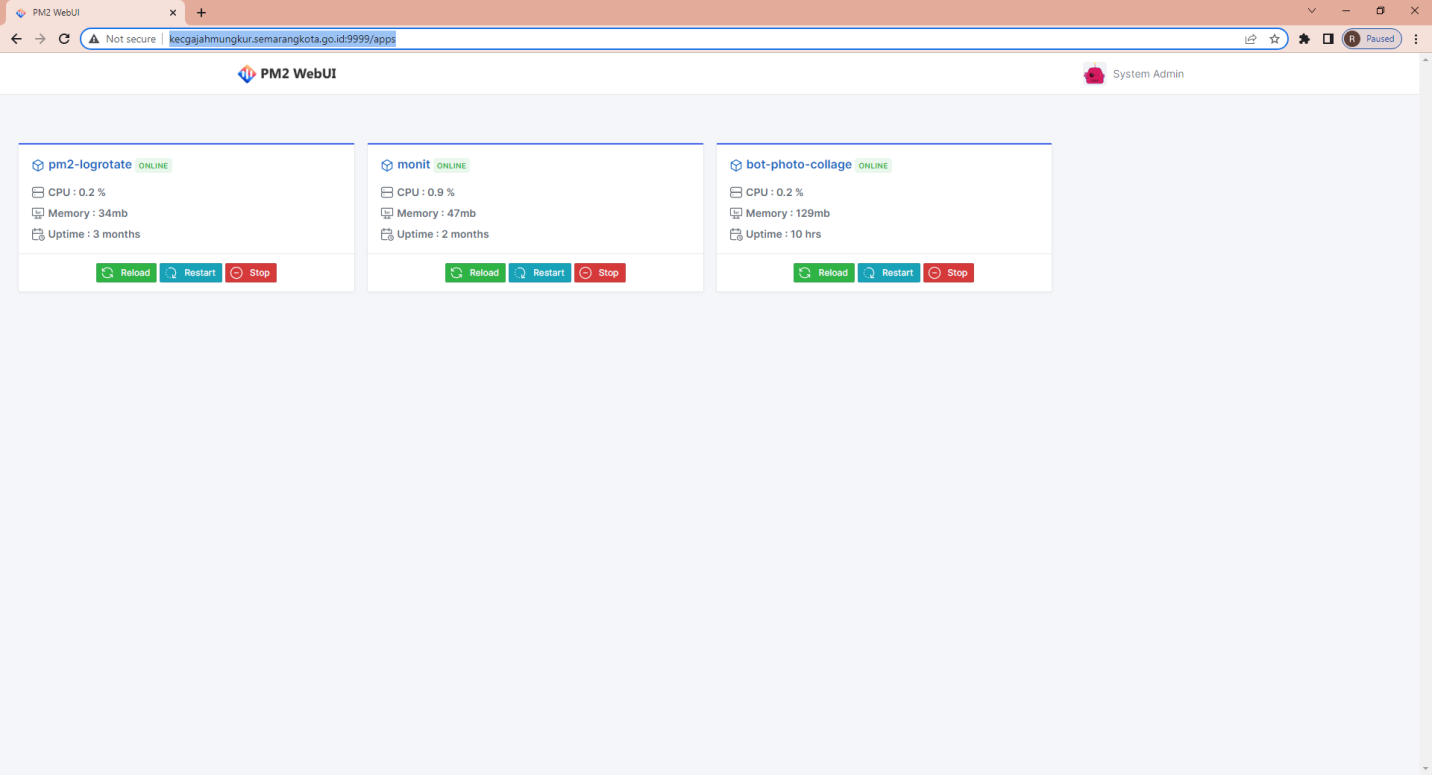
Task: Click the ONLINE badge on pm2-logrotate
Action: click(x=154, y=166)
